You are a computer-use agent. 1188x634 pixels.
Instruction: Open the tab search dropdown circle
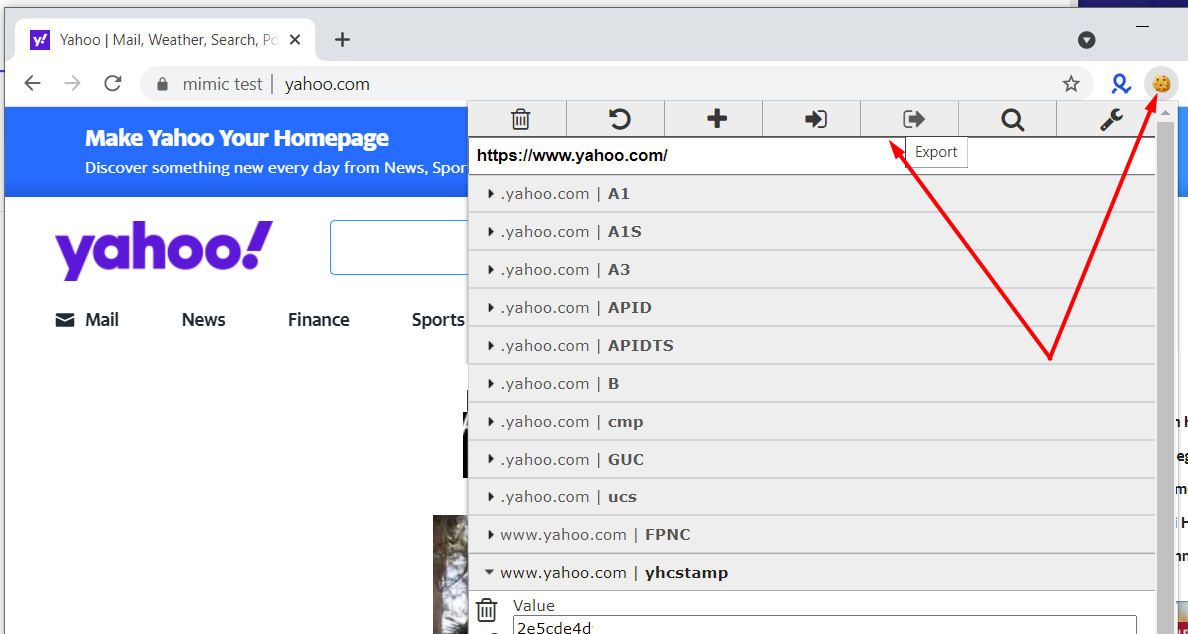(x=1086, y=40)
